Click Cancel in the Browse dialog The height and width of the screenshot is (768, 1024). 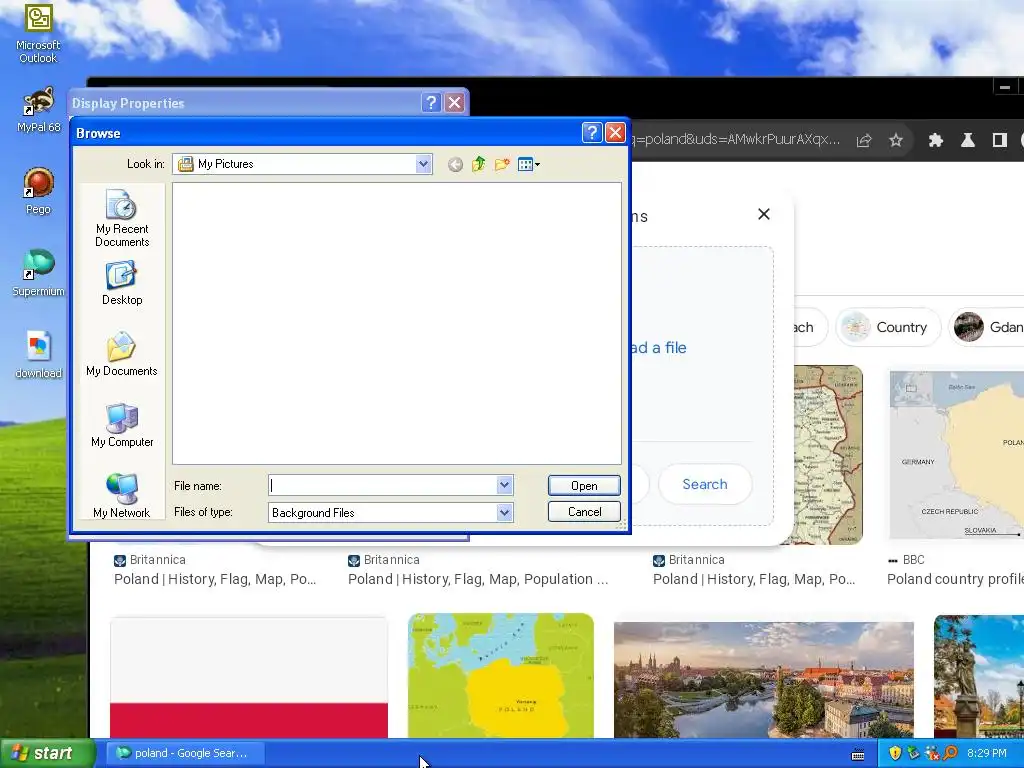coord(584,511)
